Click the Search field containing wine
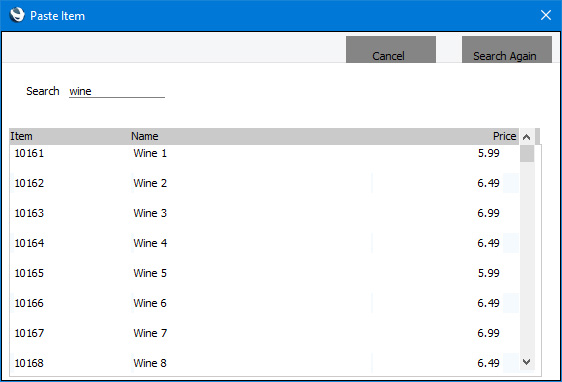Viewport: 562px width, 382px height. (117, 91)
